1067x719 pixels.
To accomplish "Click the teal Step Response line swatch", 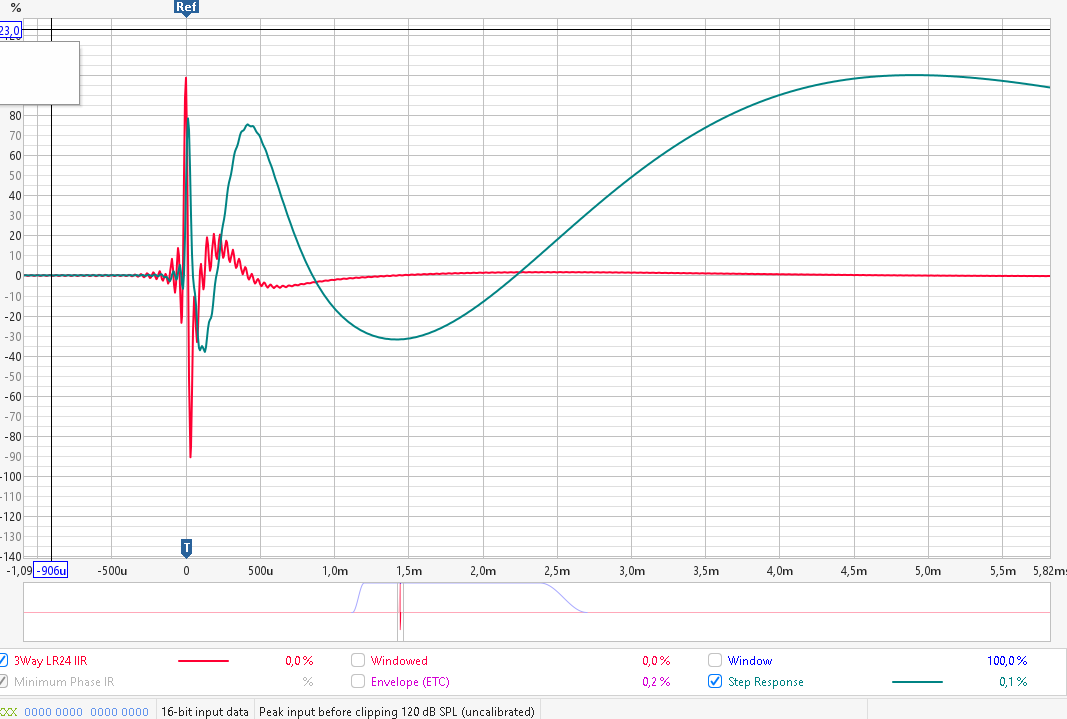I will 917,682.
